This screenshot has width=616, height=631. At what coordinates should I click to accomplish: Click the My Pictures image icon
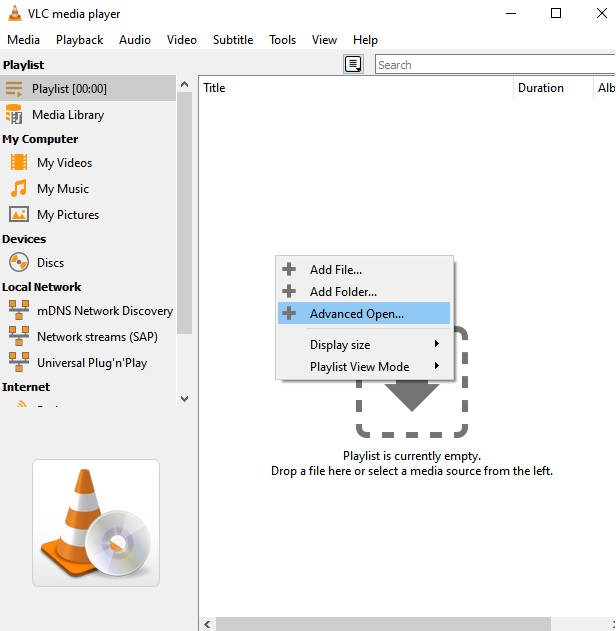pos(19,214)
